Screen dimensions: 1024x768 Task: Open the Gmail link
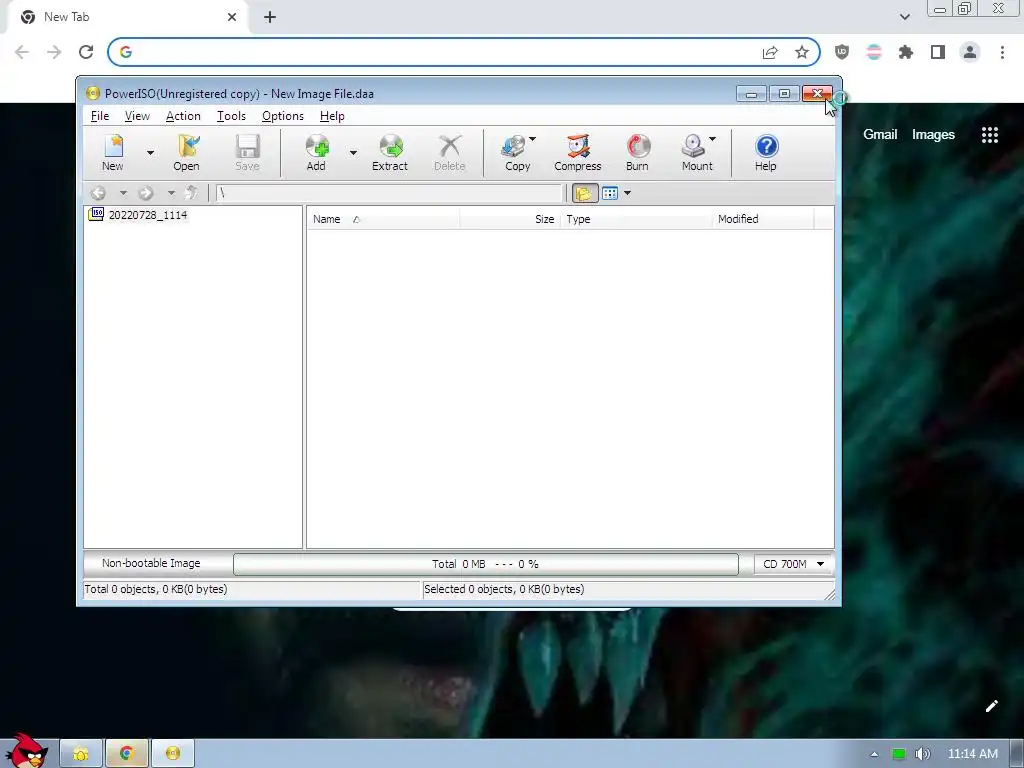click(880, 135)
